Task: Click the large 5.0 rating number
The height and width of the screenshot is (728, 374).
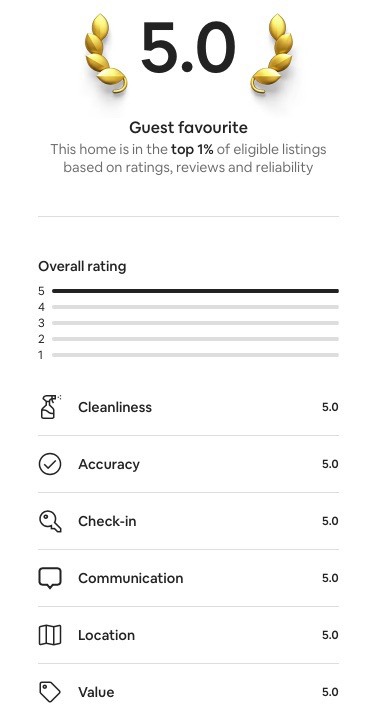Action: coord(188,48)
